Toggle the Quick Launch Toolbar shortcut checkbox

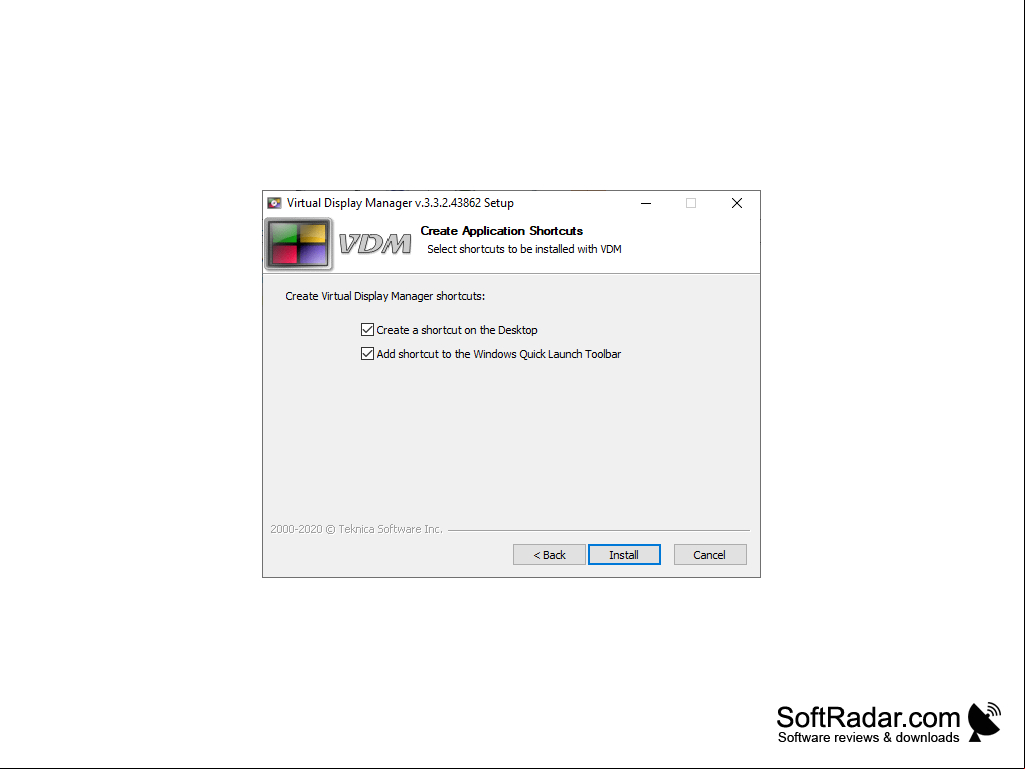pyautogui.click(x=367, y=354)
